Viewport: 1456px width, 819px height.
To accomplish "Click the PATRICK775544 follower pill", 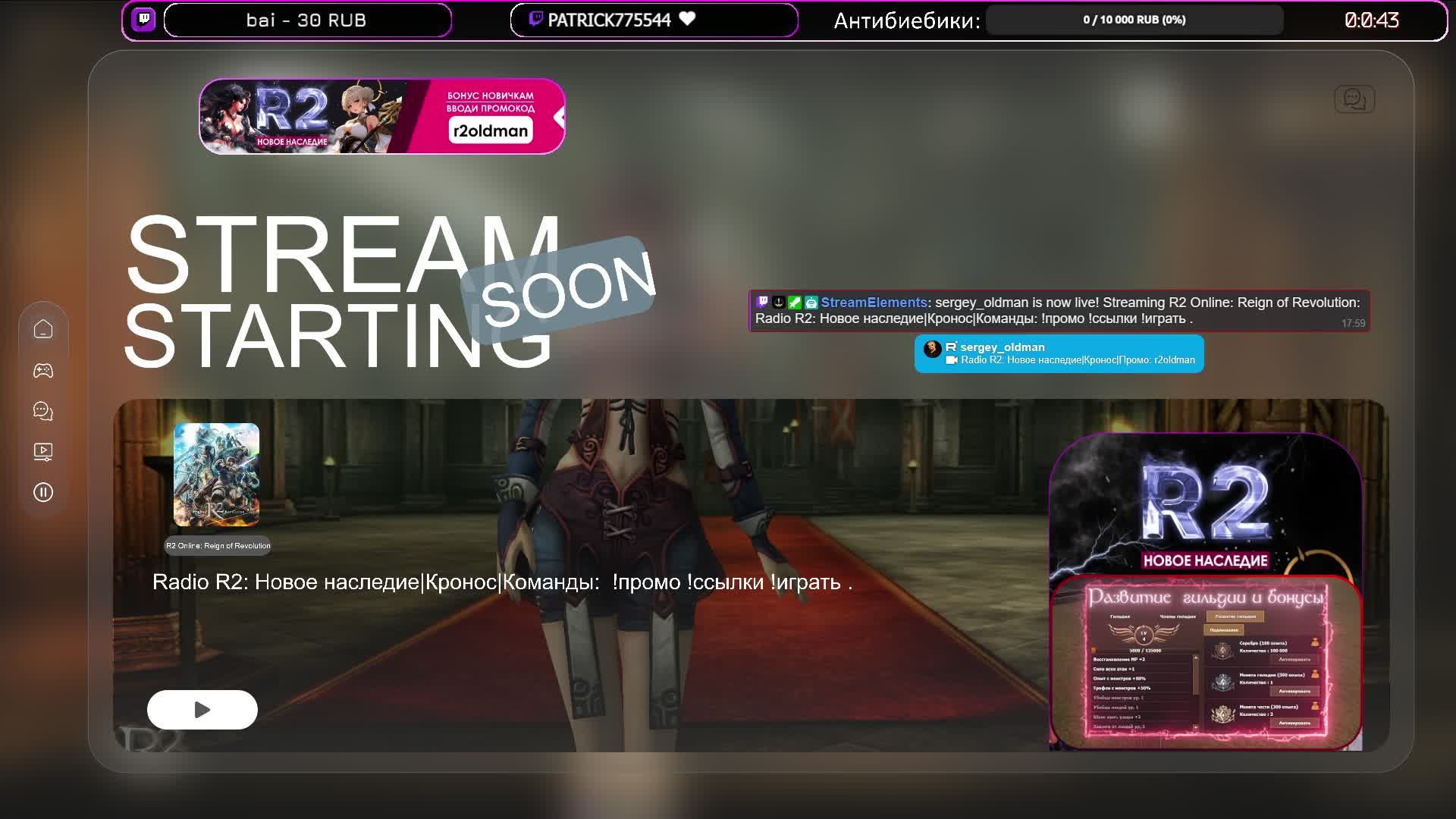I will (x=654, y=20).
